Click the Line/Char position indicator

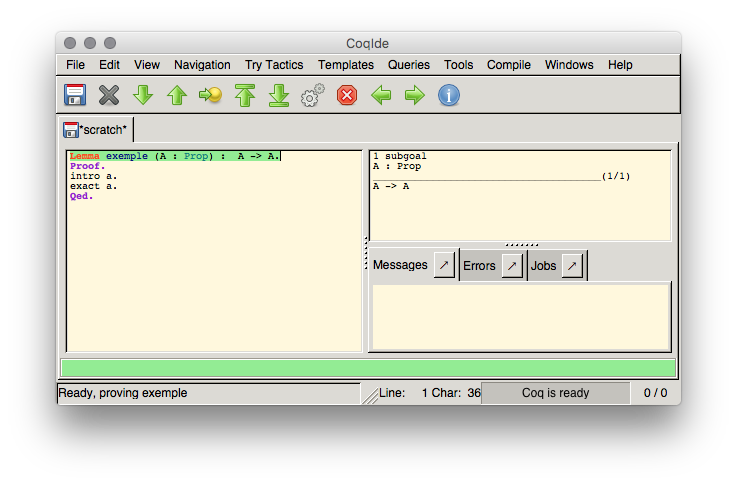click(430, 393)
